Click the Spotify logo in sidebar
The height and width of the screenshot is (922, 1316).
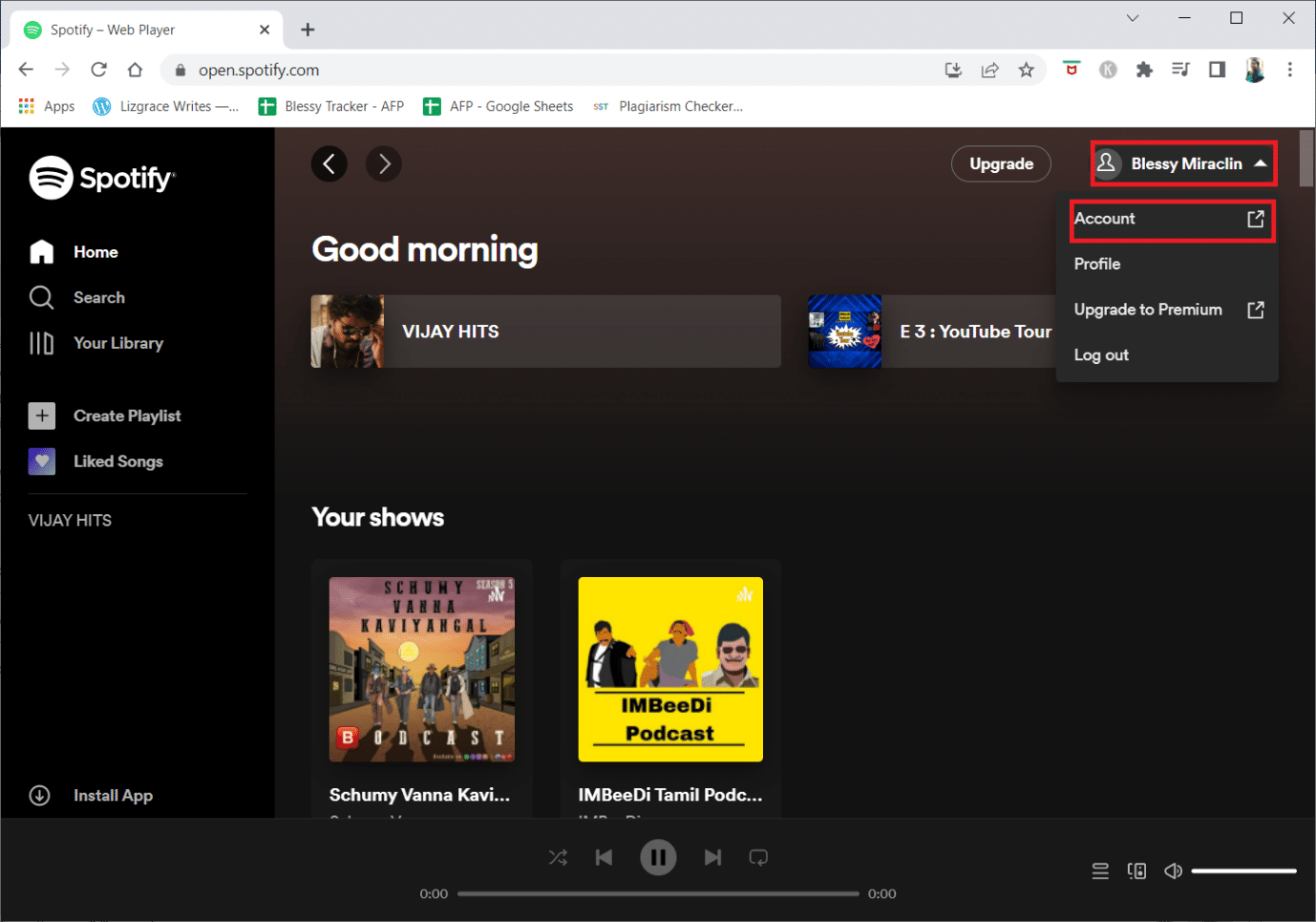tap(102, 178)
